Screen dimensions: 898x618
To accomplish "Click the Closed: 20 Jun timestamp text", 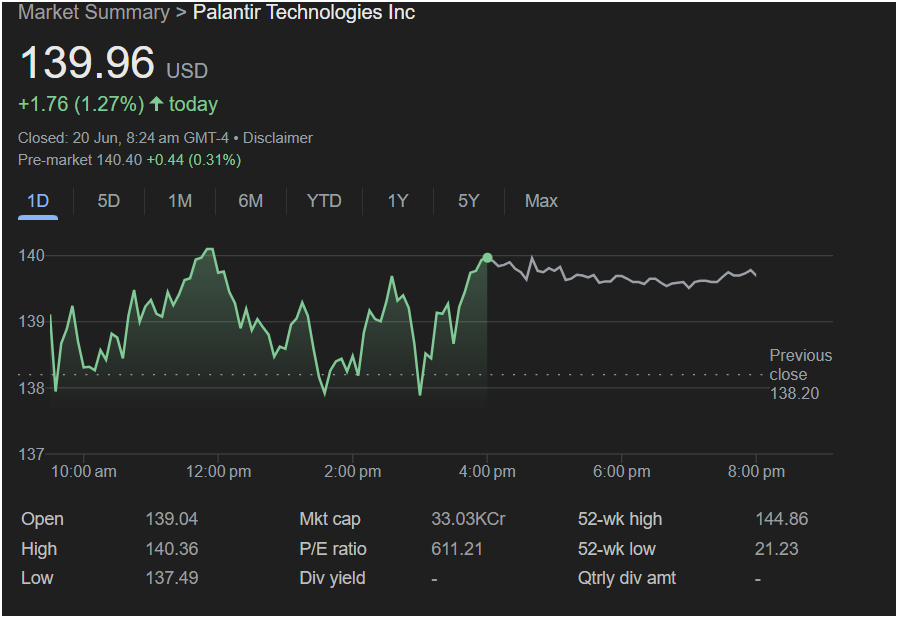I will (123, 138).
